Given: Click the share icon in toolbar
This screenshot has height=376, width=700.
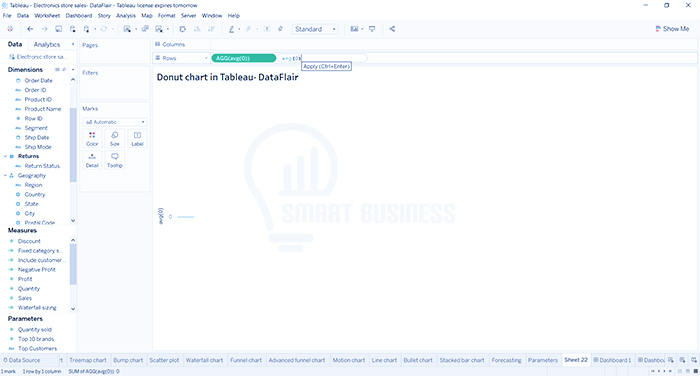Looking at the screenshot, I should [x=392, y=29].
